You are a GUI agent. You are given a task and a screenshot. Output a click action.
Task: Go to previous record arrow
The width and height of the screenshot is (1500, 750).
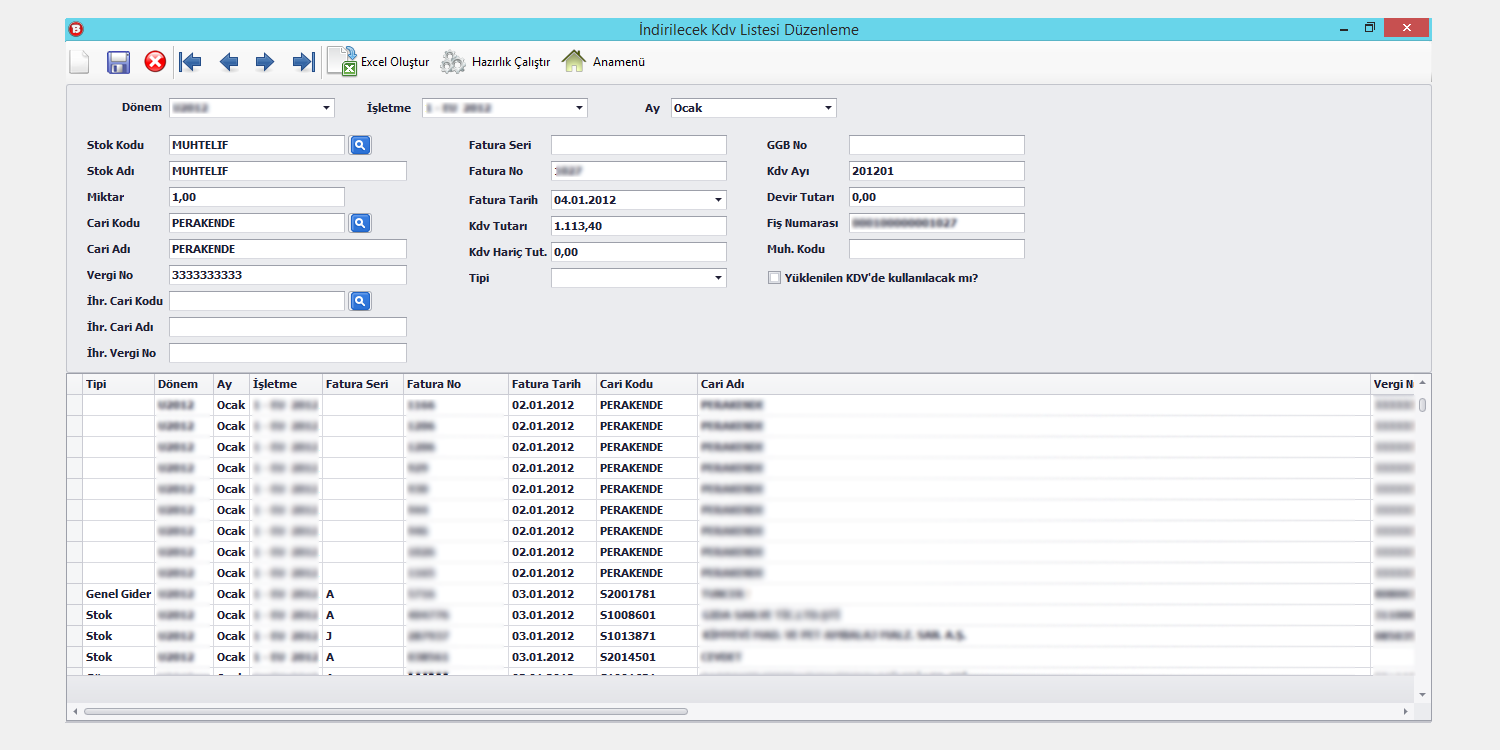pos(229,62)
